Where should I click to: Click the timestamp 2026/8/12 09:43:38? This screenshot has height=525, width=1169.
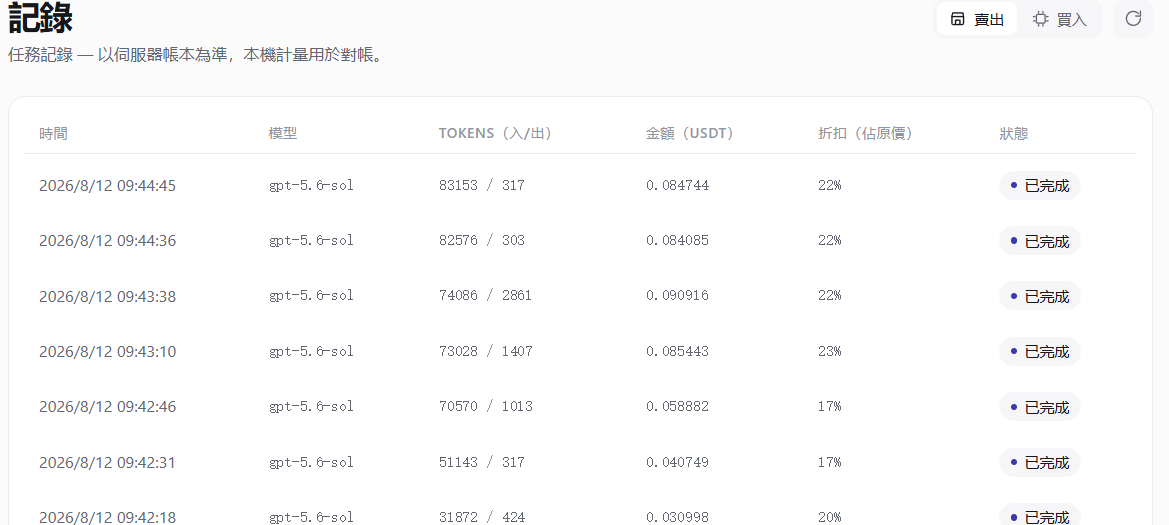(x=107, y=296)
